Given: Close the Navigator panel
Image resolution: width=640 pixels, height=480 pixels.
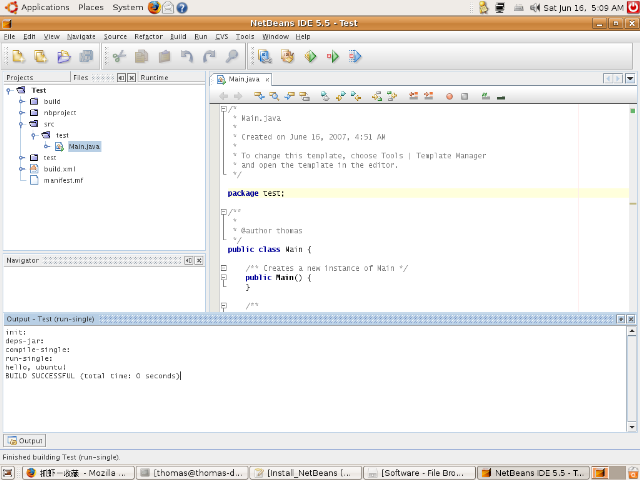Looking at the screenshot, I should coord(199,260).
